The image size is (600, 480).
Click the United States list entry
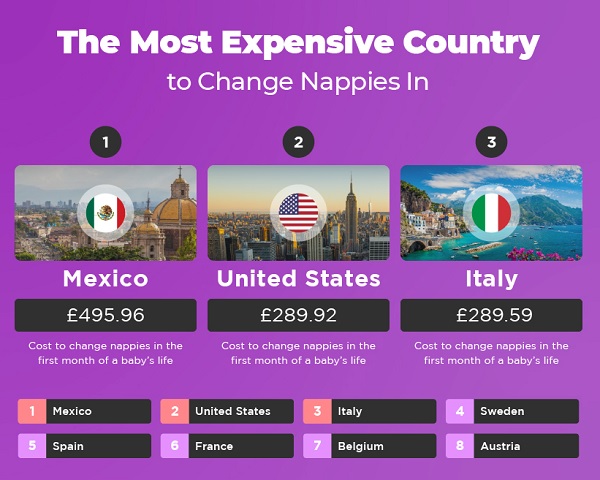click(240, 411)
